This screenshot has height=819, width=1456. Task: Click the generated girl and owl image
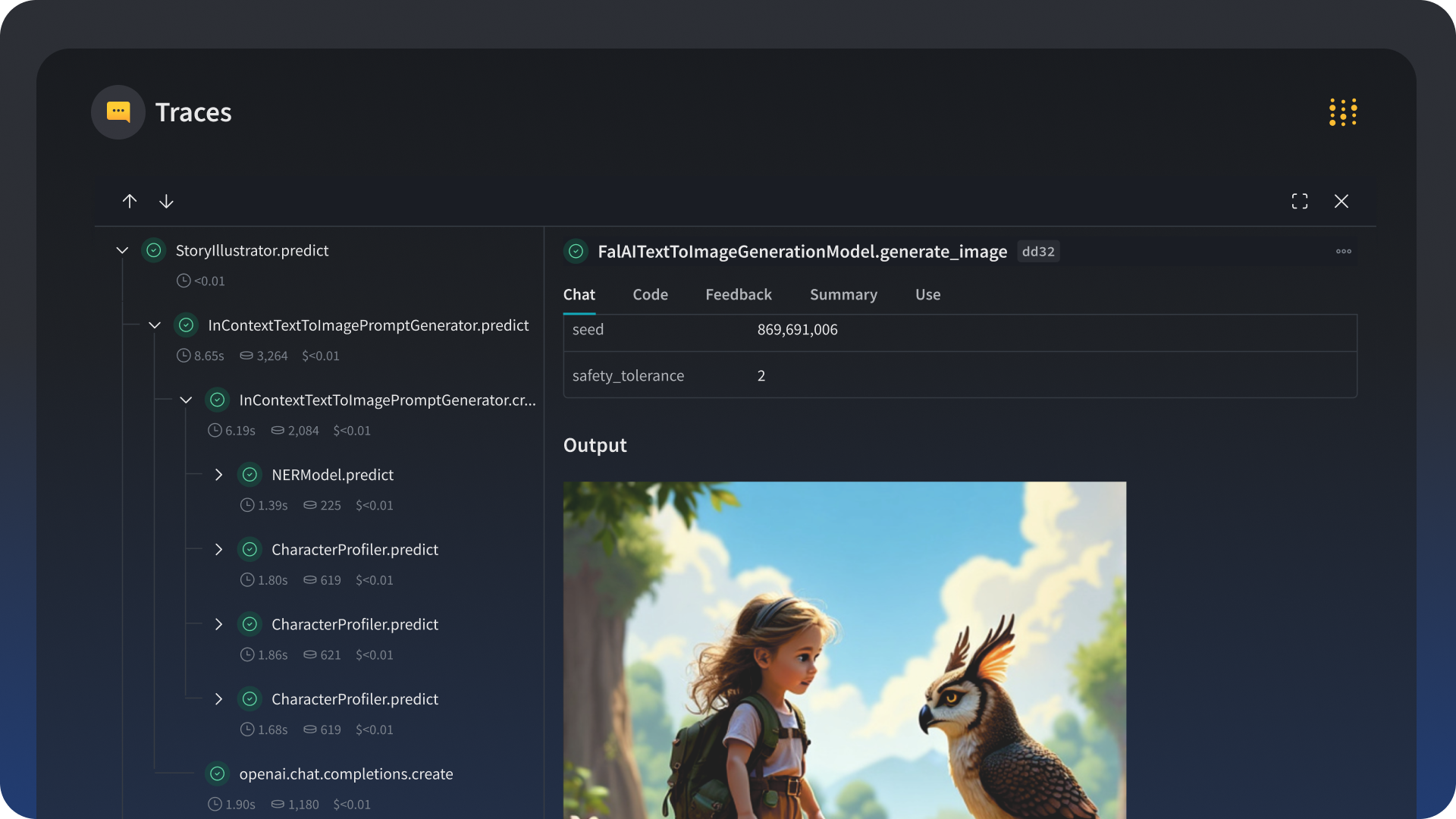[x=844, y=649]
